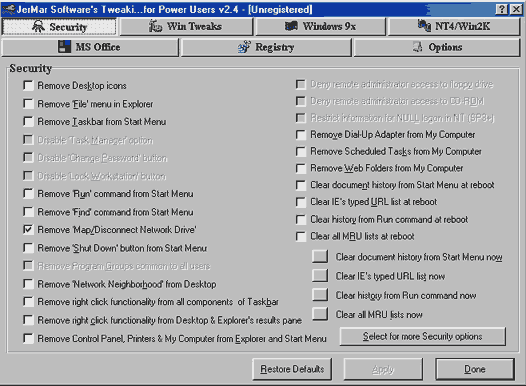This screenshot has width=526, height=386.
Task: Check Remove 'File' menu in Explorer
Action: click(x=29, y=104)
